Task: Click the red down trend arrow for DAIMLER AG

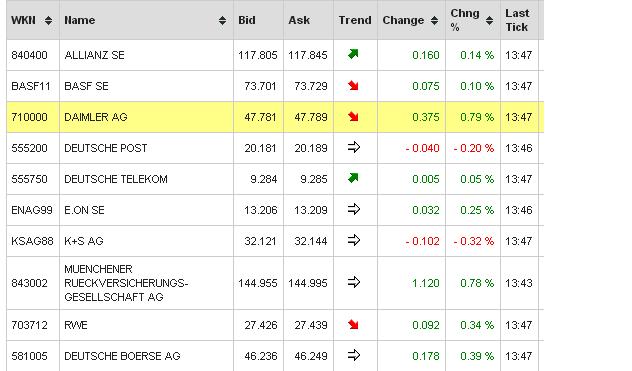Action: click(353, 117)
